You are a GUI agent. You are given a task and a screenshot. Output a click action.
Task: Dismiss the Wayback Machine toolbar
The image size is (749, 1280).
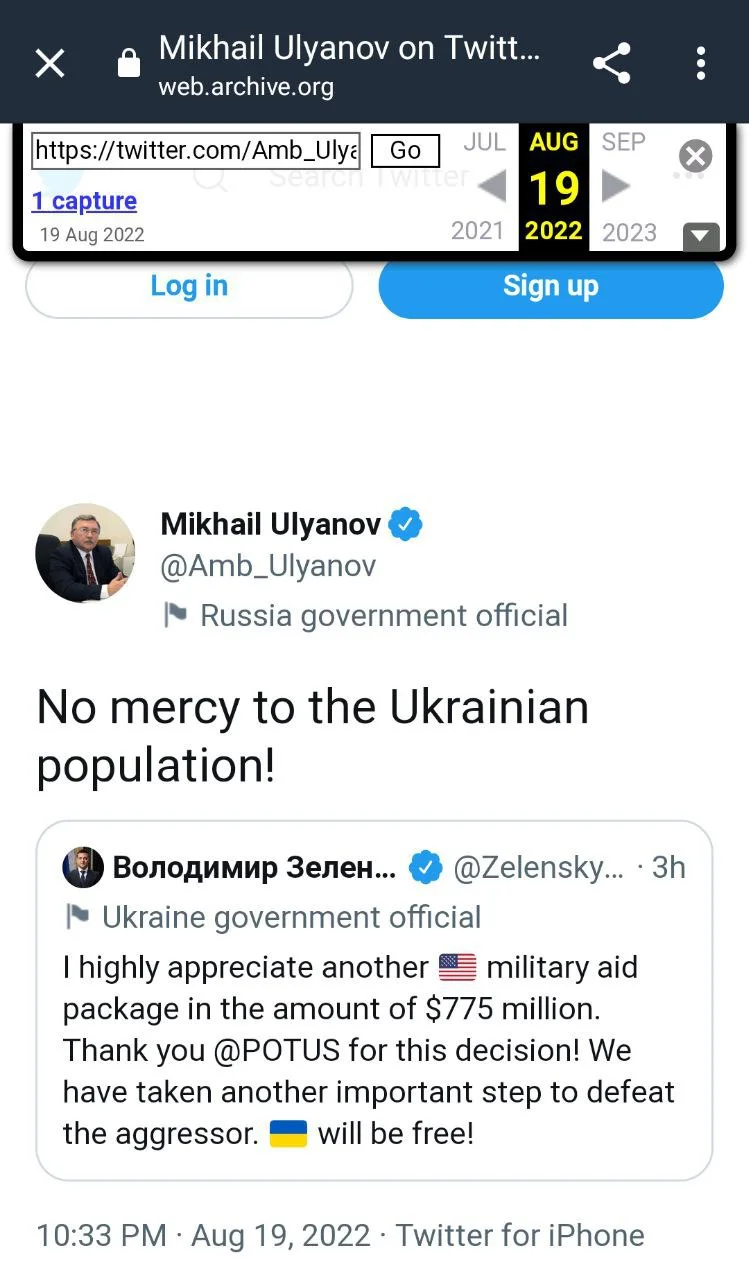tap(695, 156)
